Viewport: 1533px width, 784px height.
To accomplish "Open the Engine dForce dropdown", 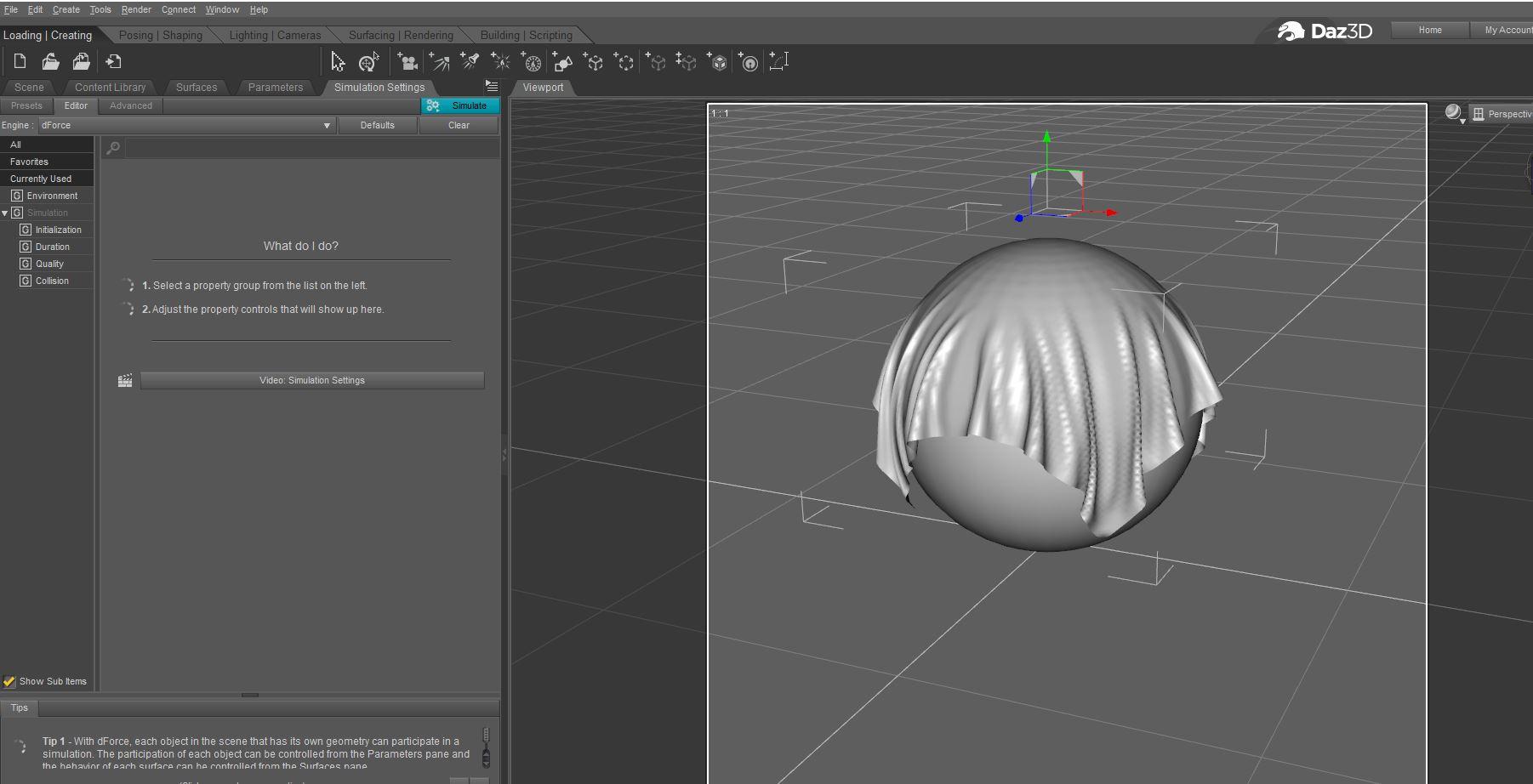I will [186, 125].
